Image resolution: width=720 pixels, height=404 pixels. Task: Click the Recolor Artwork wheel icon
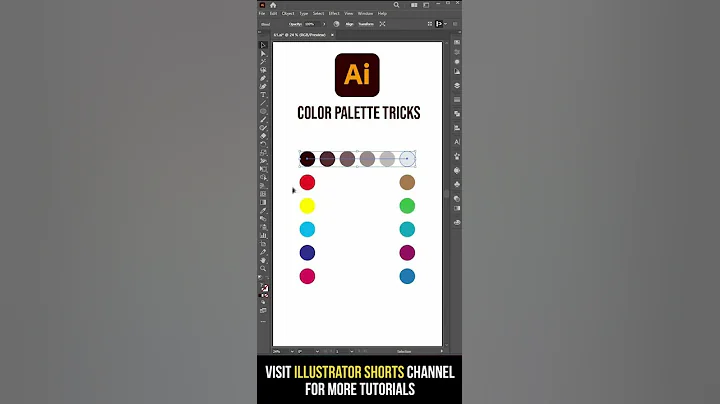point(336,24)
